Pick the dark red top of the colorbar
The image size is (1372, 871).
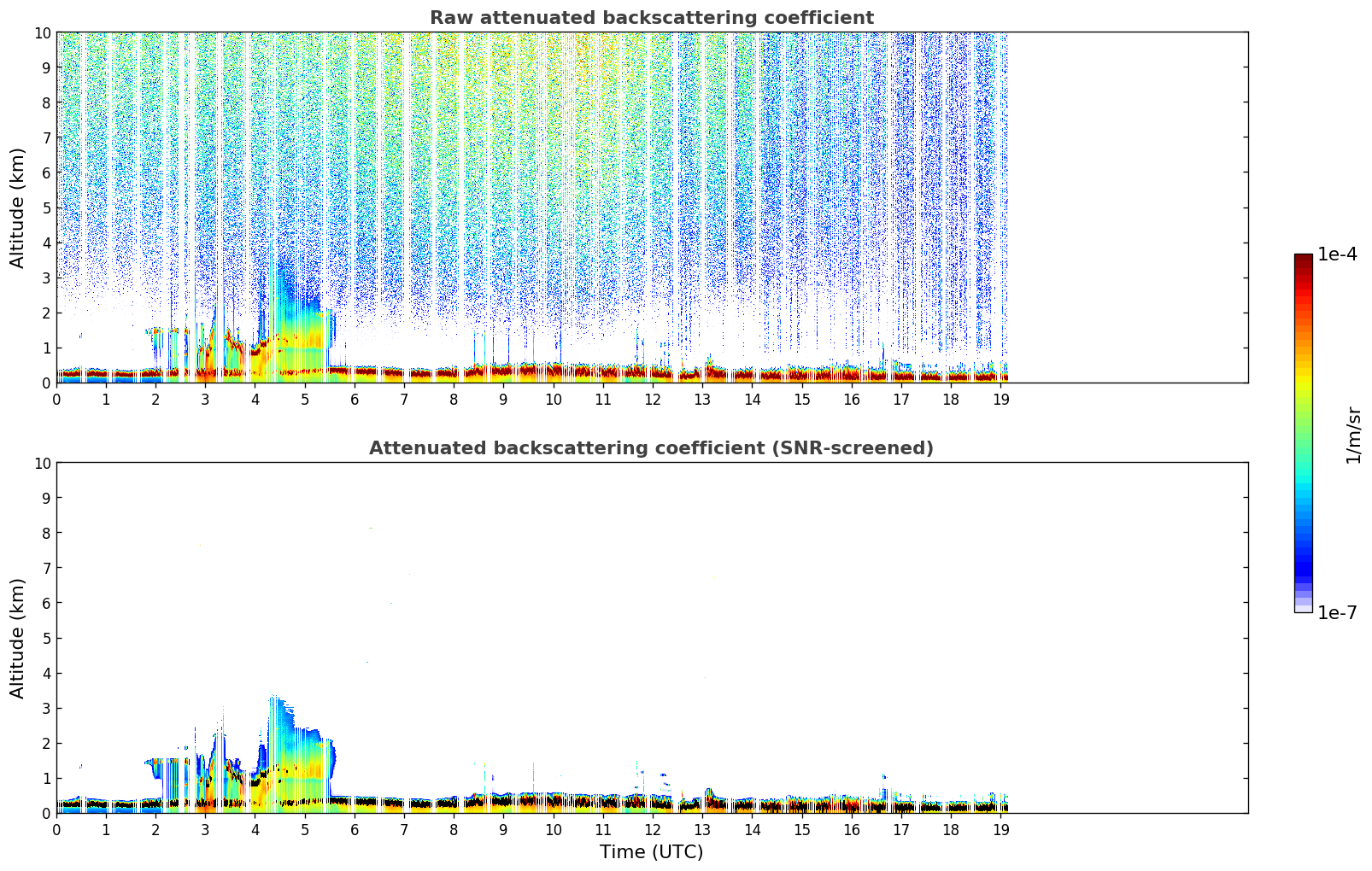pos(1303,259)
